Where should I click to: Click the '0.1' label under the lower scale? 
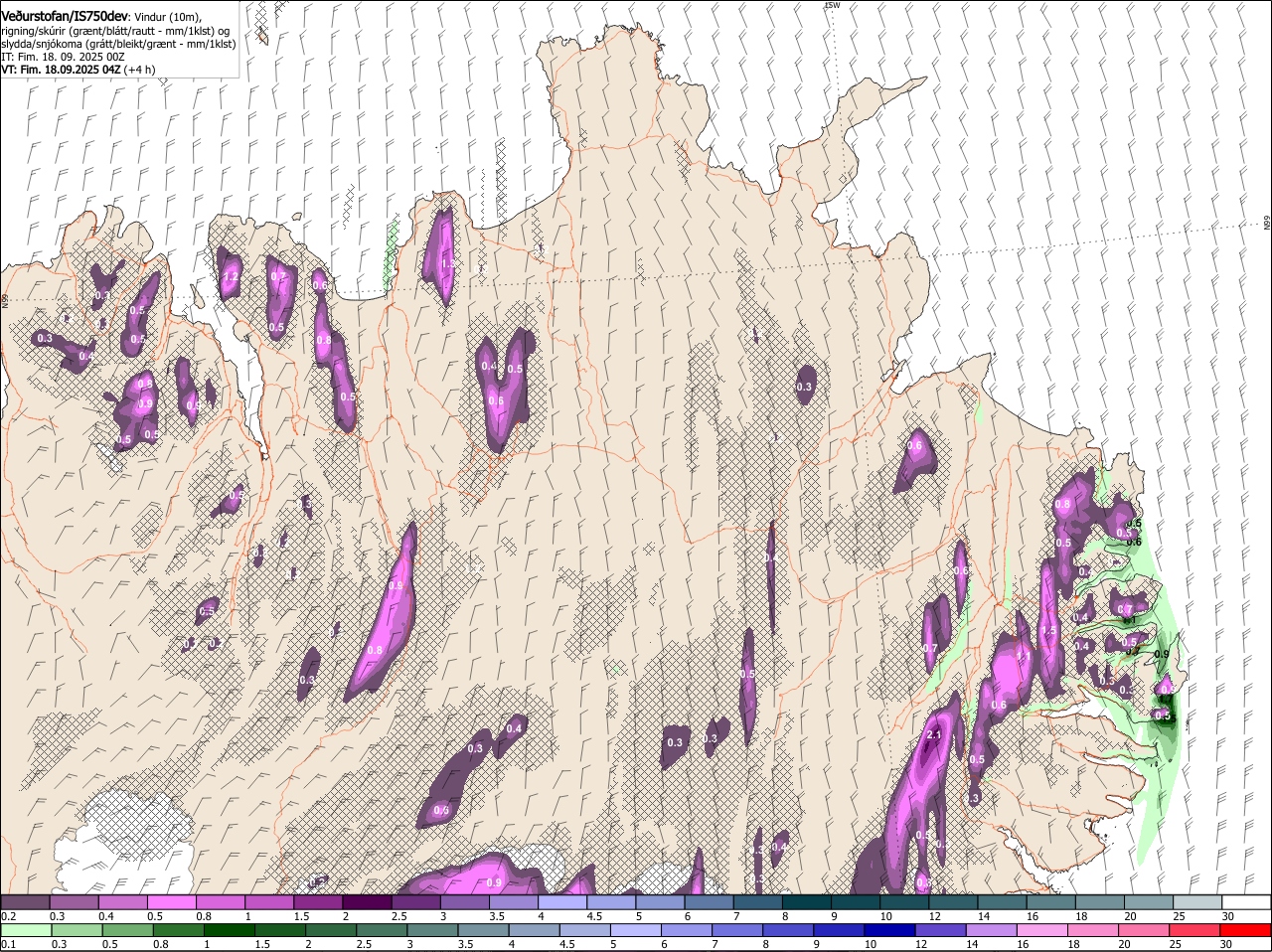point(9,944)
